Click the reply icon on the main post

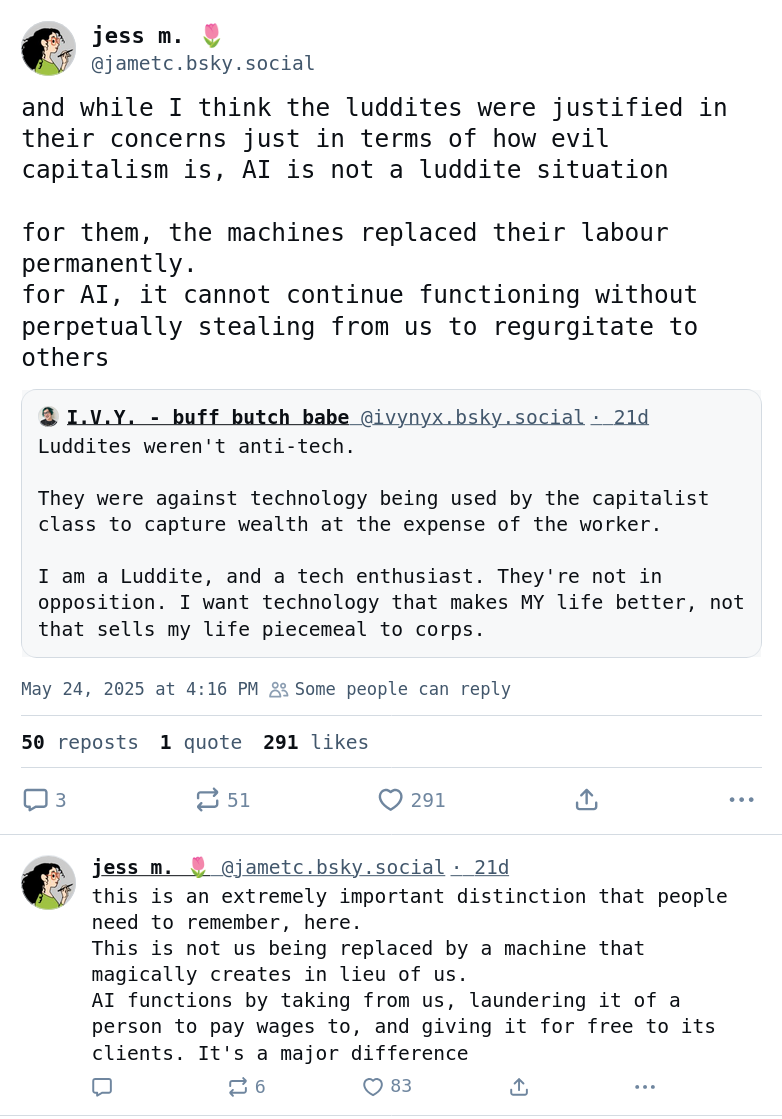[36, 800]
